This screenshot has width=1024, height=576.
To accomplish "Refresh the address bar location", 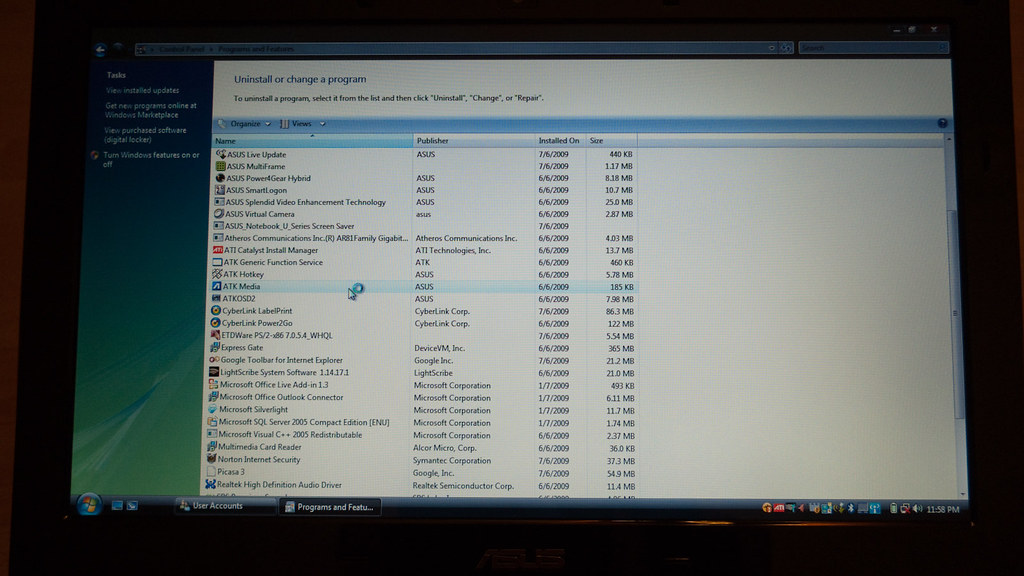I will (786, 48).
